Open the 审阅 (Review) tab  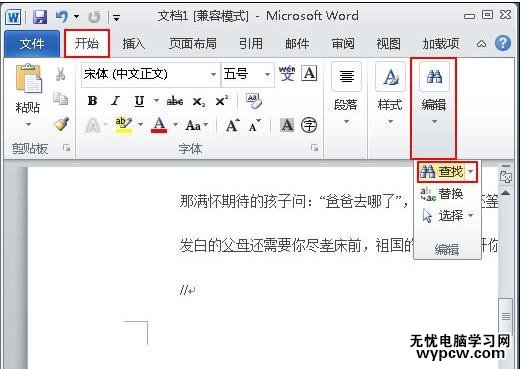tap(343, 44)
